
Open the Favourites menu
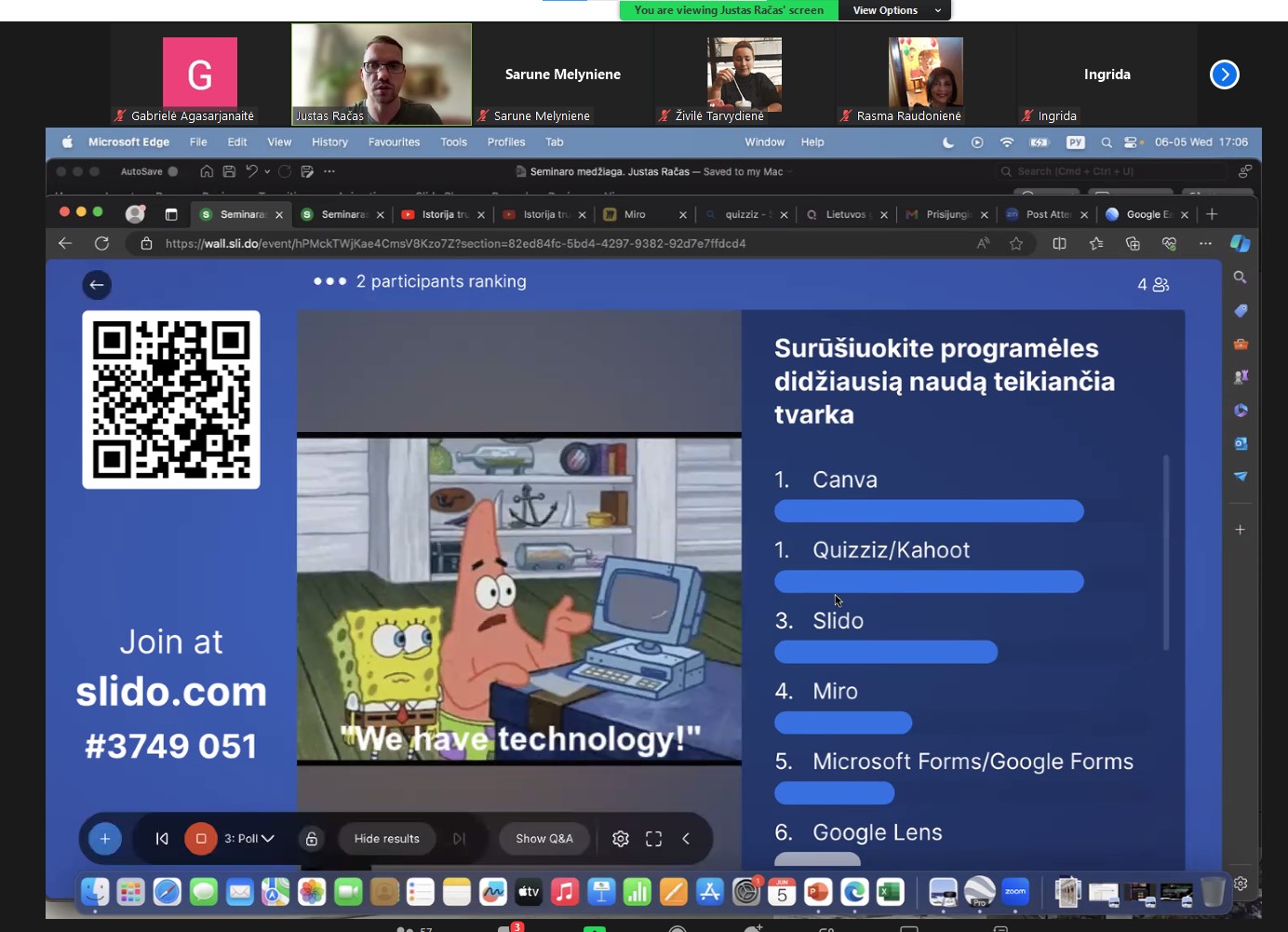tap(394, 142)
